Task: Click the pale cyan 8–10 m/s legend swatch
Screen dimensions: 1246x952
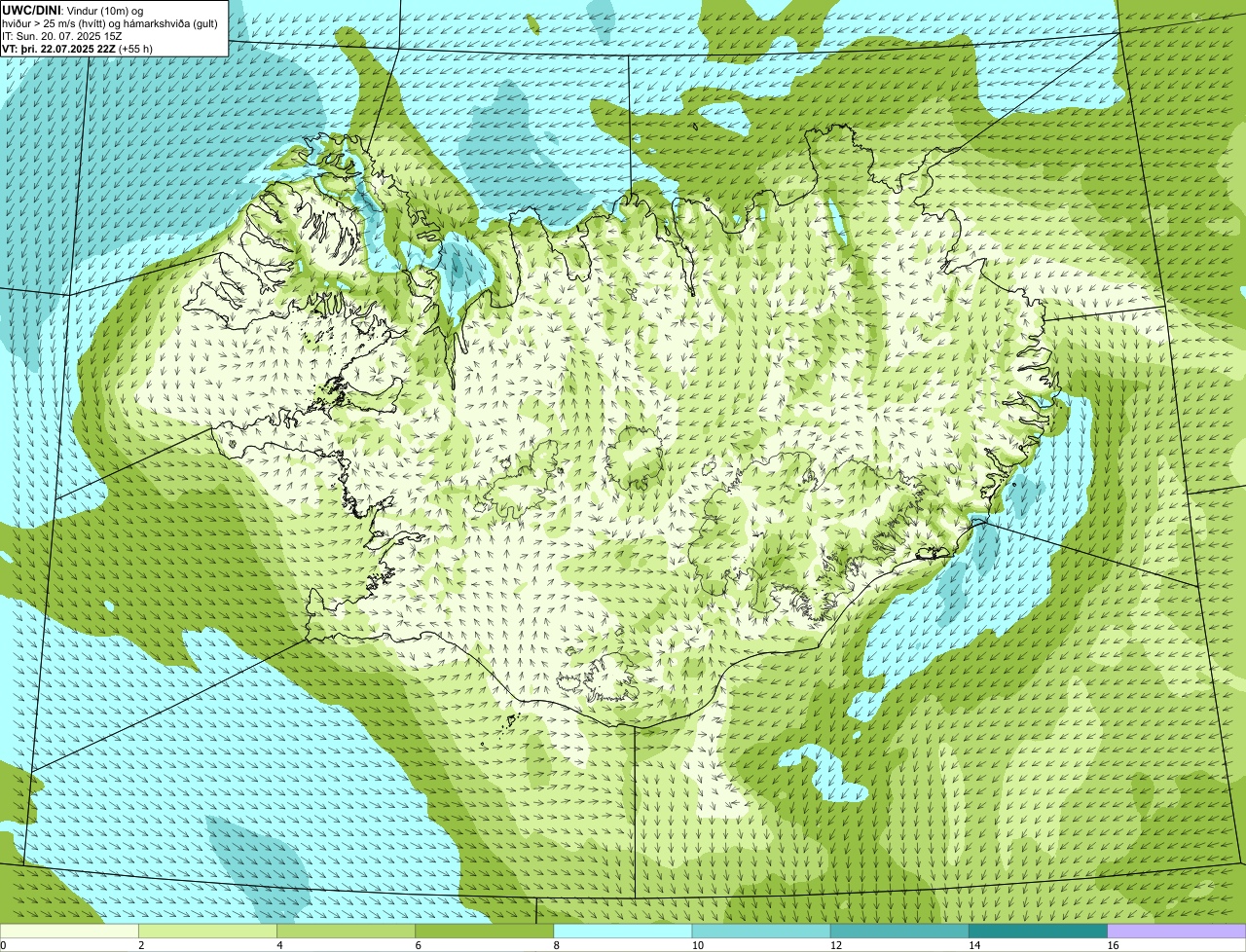Action: point(623,931)
